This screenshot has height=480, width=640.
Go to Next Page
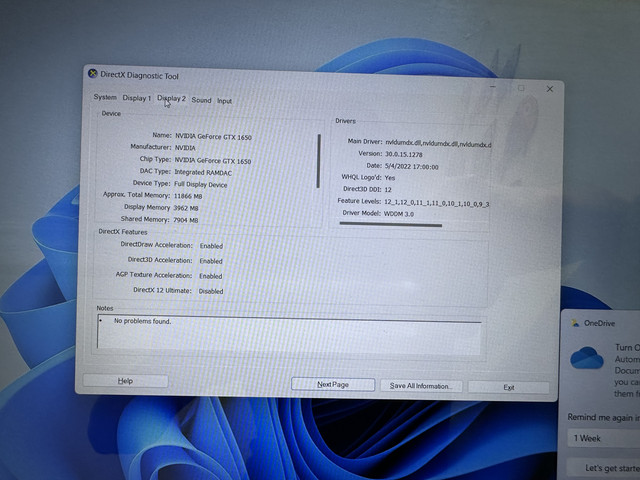point(333,384)
